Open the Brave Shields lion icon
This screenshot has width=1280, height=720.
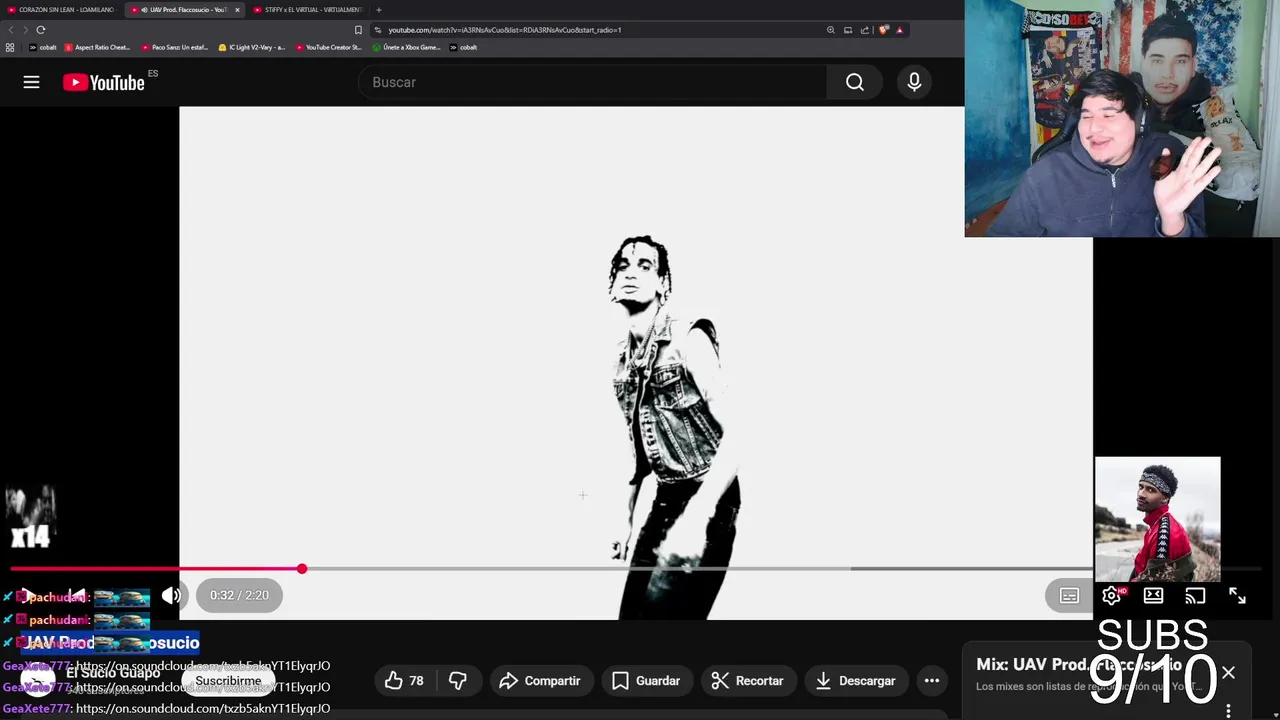click(884, 30)
